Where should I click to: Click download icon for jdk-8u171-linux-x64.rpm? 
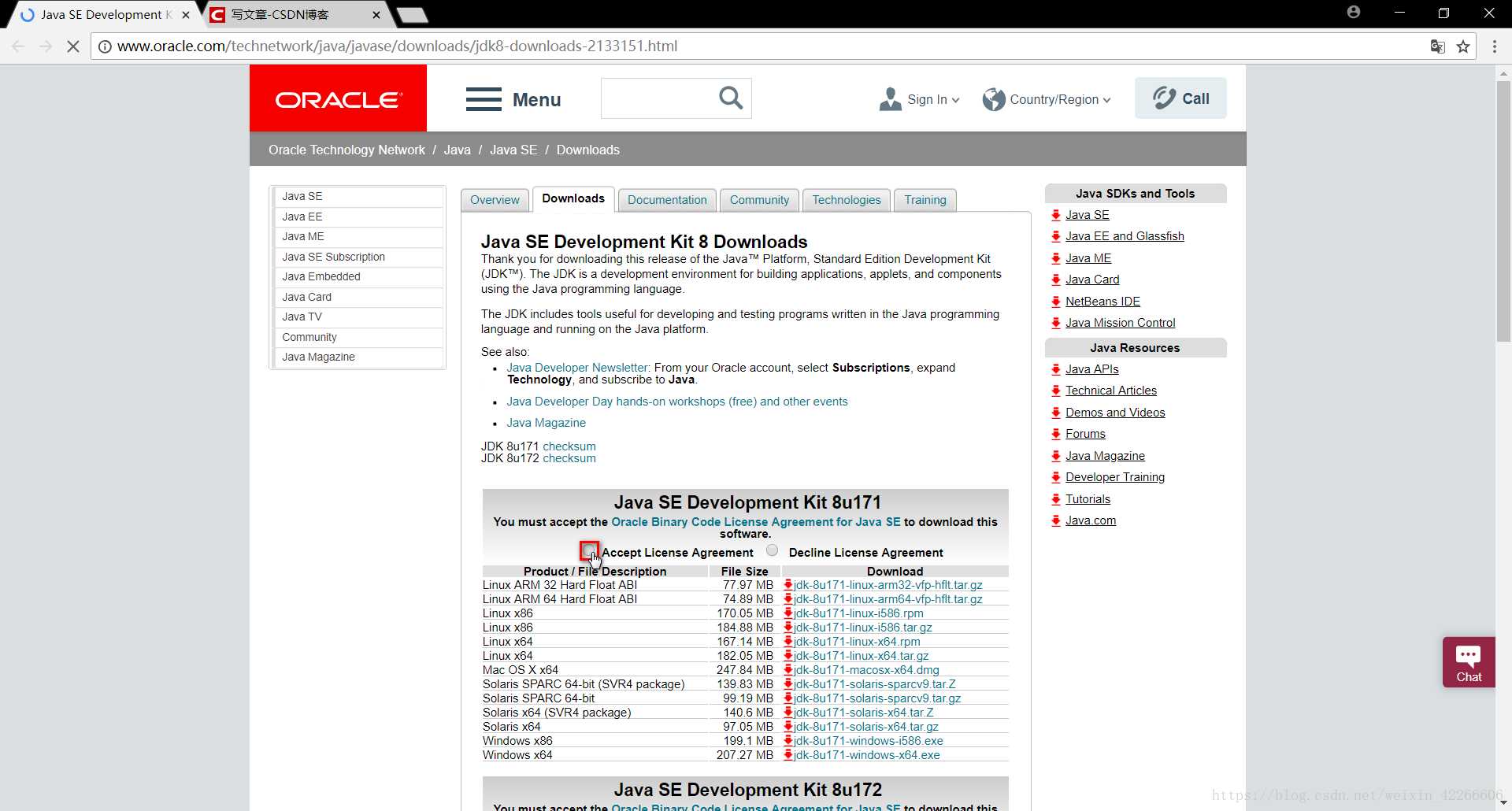pyautogui.click(x=787, y=642)
